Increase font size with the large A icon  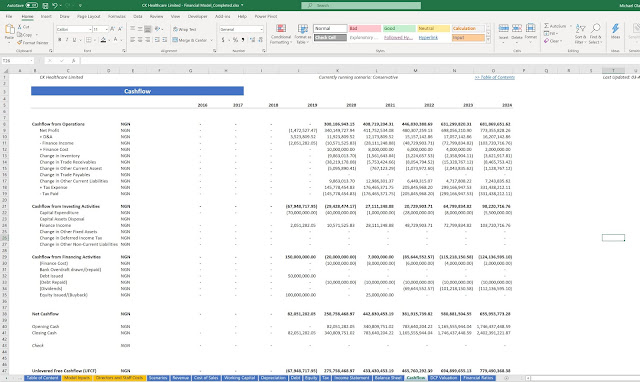click(113, 29)
